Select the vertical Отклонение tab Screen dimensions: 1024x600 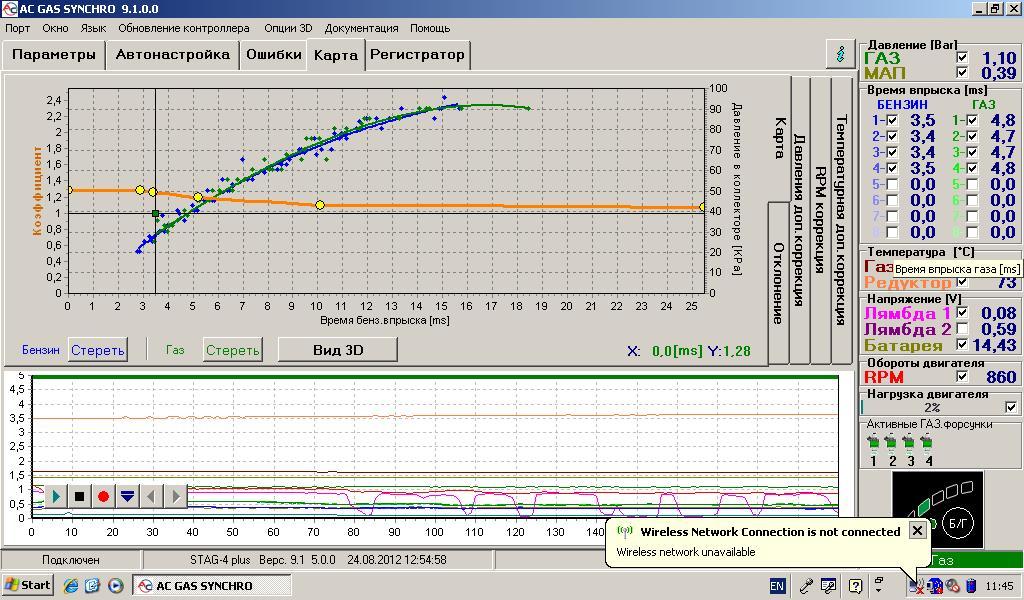click(x=778, y=282)
